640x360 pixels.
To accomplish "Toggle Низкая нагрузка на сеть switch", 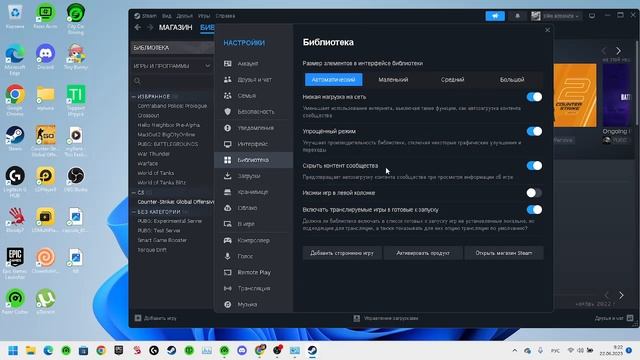I will click(534, 97).
